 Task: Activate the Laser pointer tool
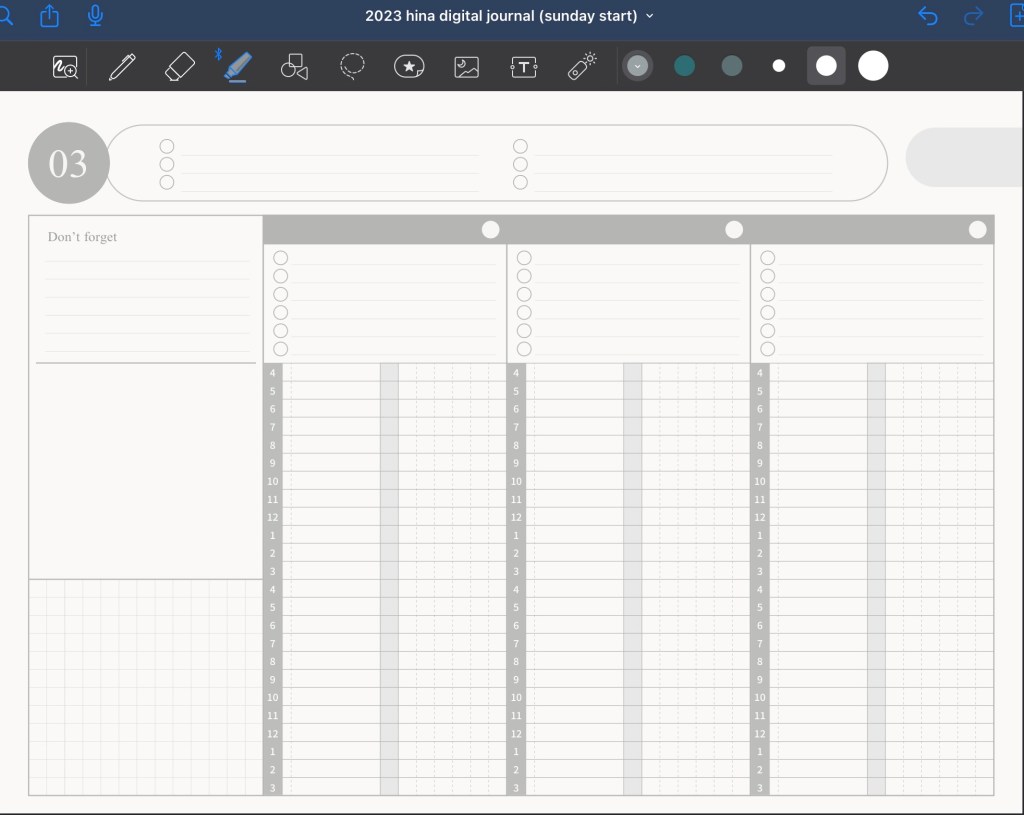coord(582,66)
